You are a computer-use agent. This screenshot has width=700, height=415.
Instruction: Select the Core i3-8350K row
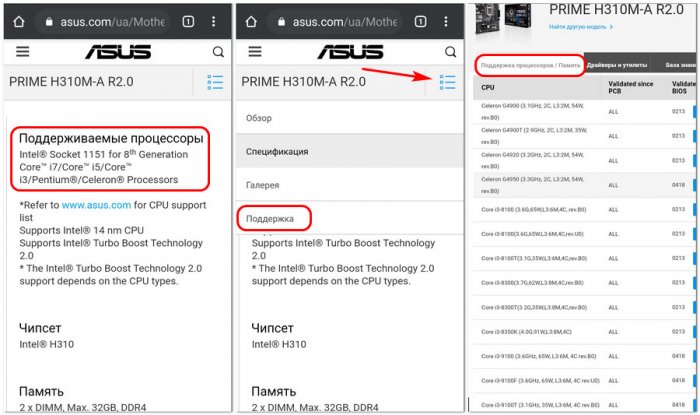pos(584,332)
